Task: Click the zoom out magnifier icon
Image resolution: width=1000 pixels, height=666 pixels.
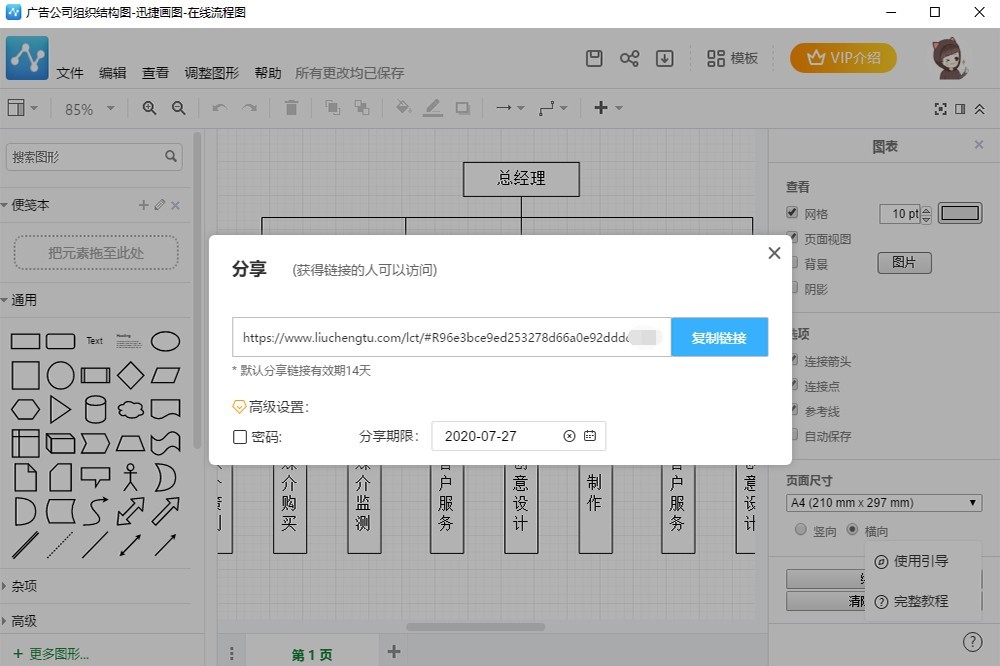Action: (179, 108)
